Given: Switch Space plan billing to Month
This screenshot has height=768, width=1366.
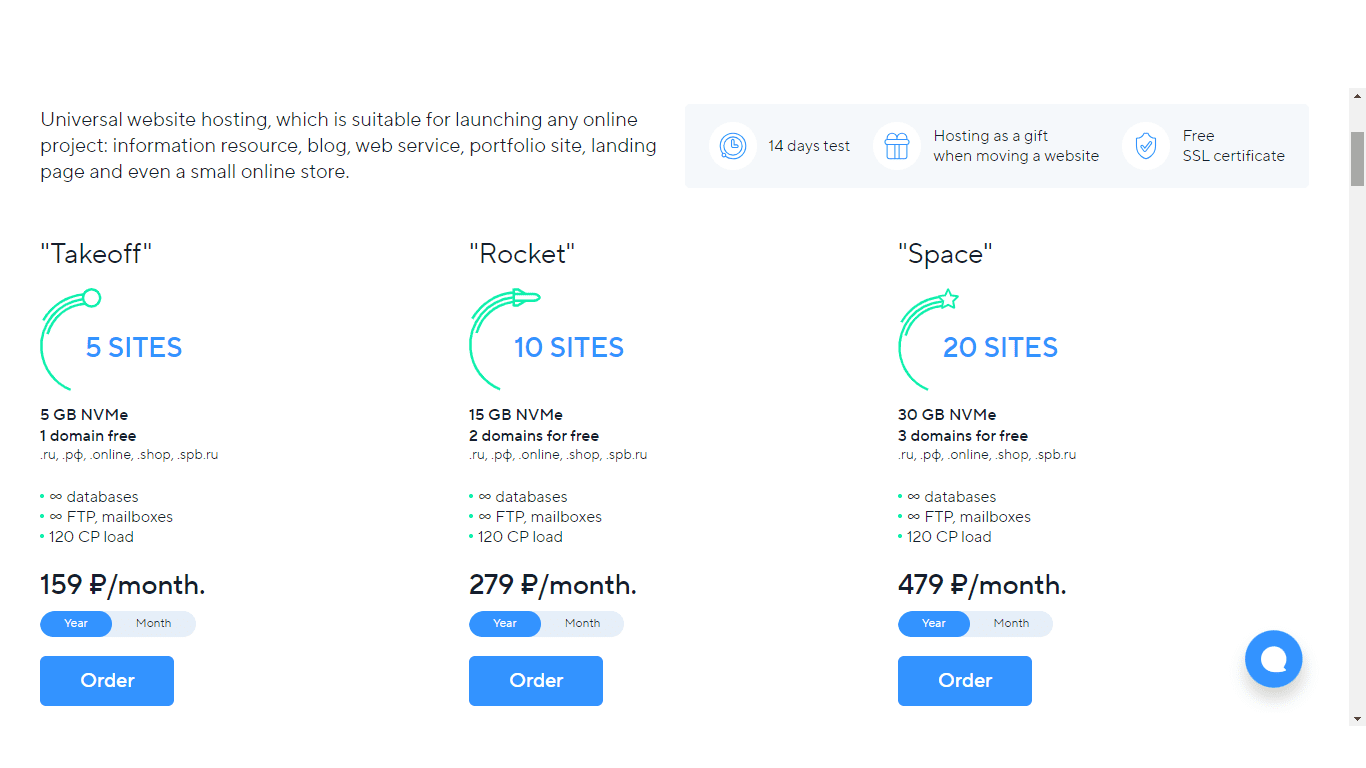Looking at the screenshot, I should 1012,623.
